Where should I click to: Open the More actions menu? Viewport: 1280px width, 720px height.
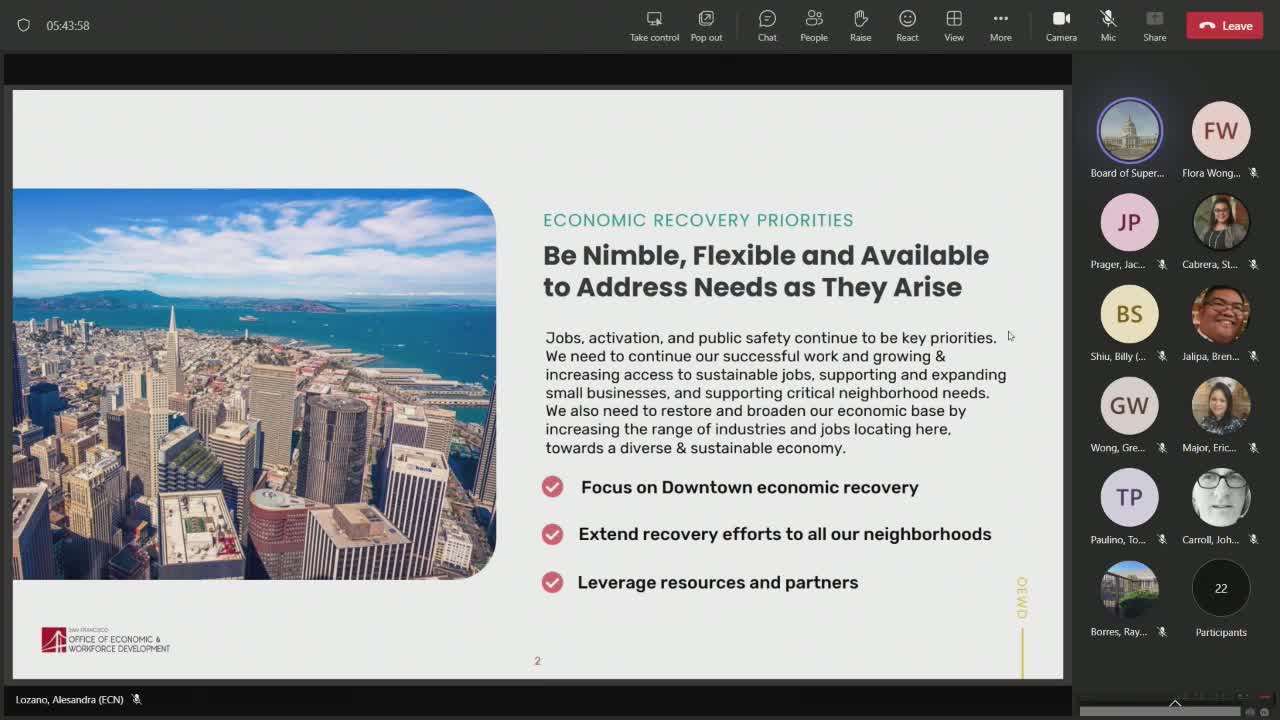pos(1000,25)
